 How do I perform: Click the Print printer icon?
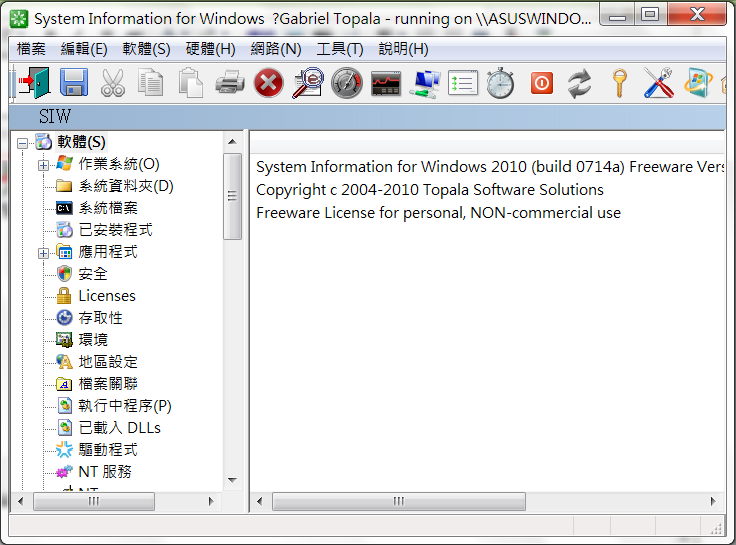[x=230, y=83]
